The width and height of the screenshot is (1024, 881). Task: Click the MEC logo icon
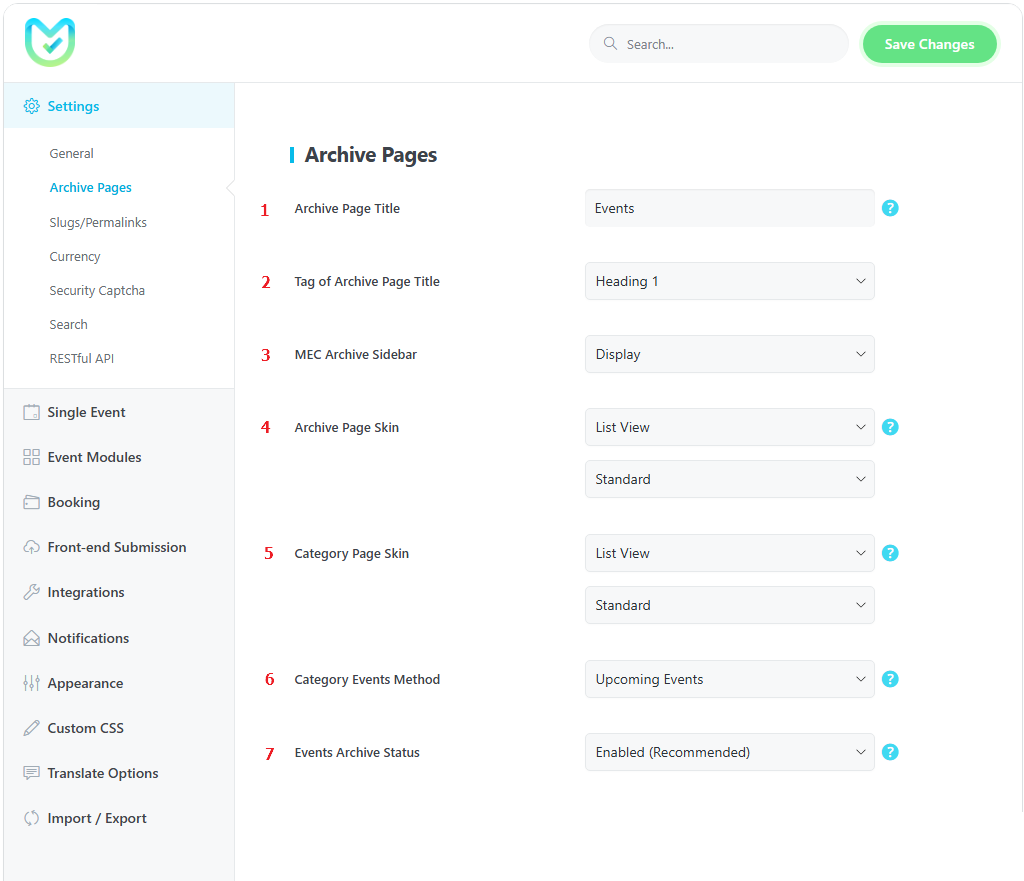click(50, 43)
